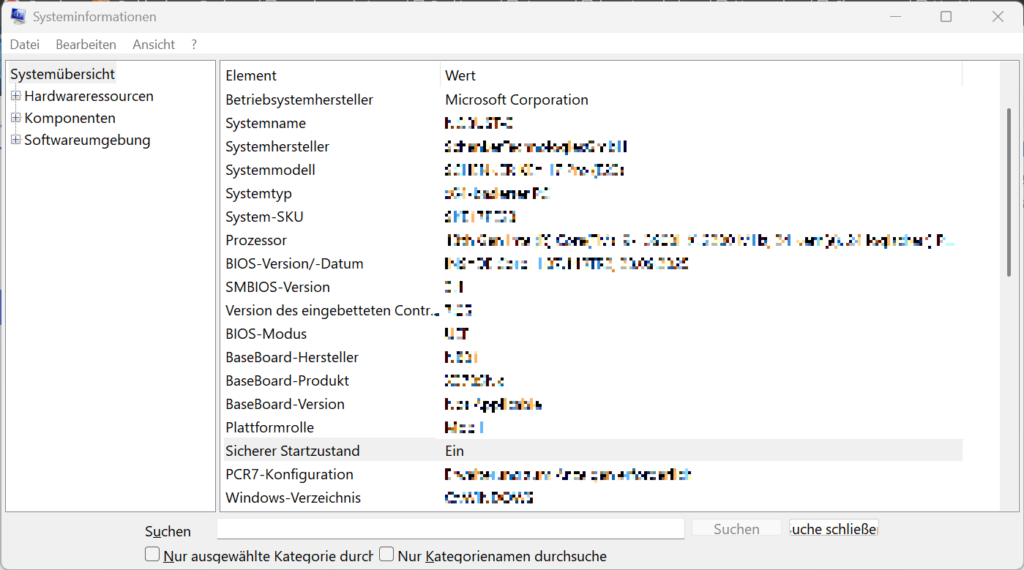Select the BaseBoard-Version row
The image size is (1024, 570).
(x=592, y=404)
